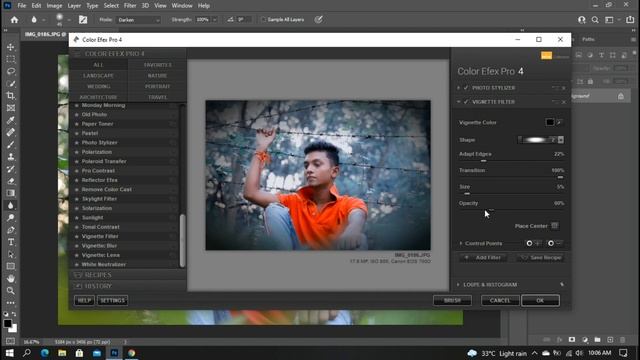The image size is (640, 360).
Task: Click the Add Filter button
Action: (483, 258)
